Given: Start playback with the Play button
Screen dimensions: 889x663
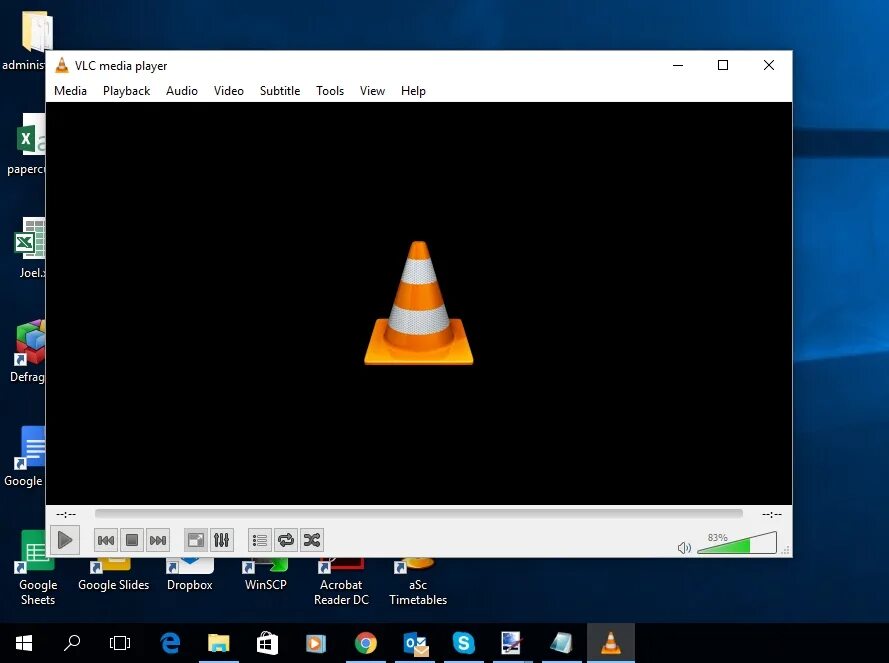Looking at the screenshot, I should pyautogui.click(x=65, y=540).
